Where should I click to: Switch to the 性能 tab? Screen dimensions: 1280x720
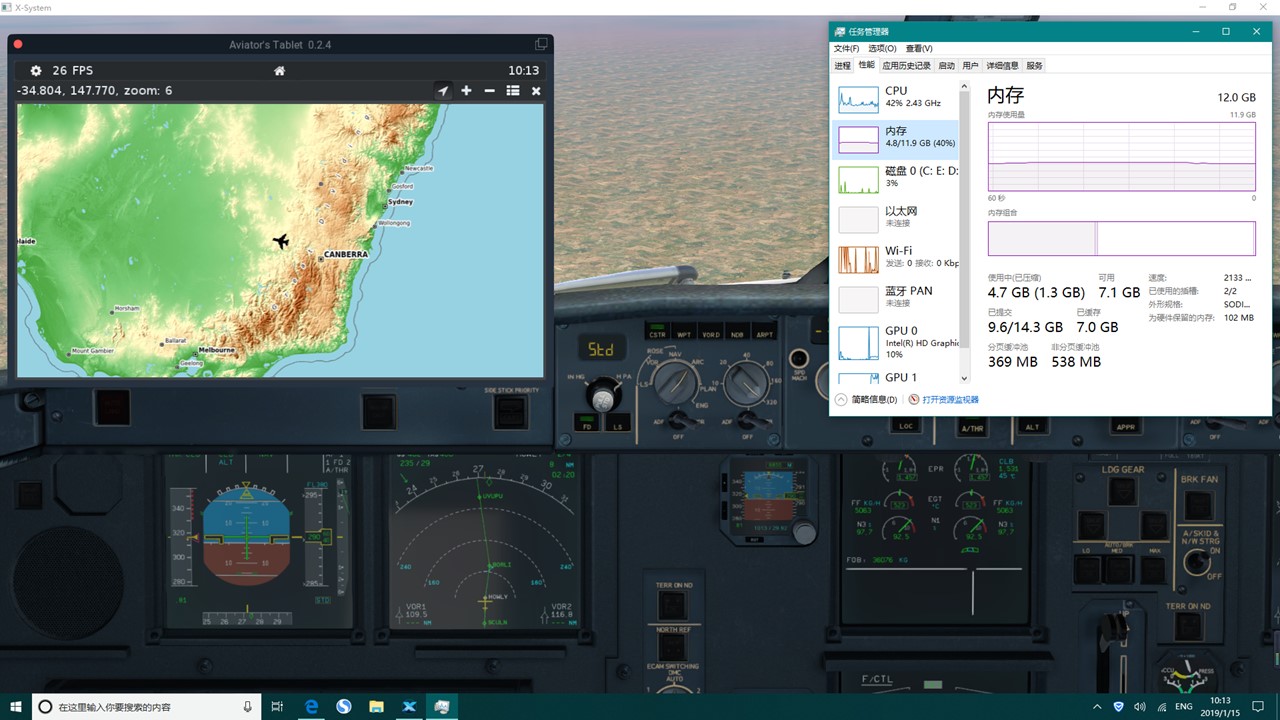(866, 65)
